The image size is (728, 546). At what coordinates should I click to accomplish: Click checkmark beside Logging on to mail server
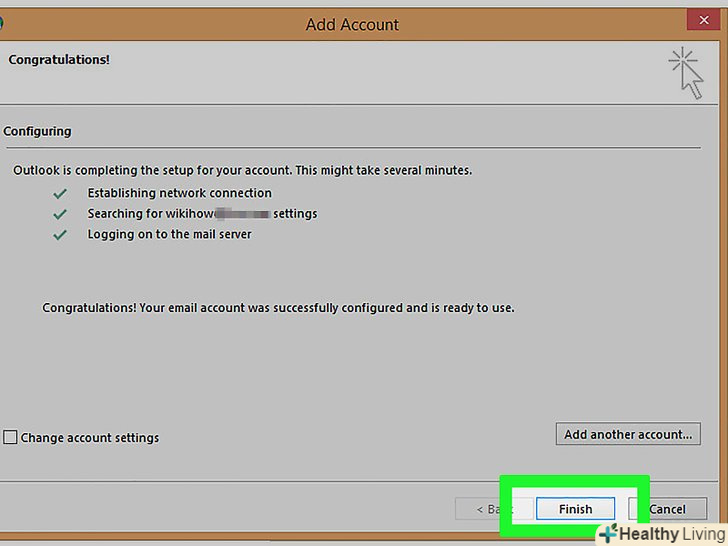click(x=60, y=235)
